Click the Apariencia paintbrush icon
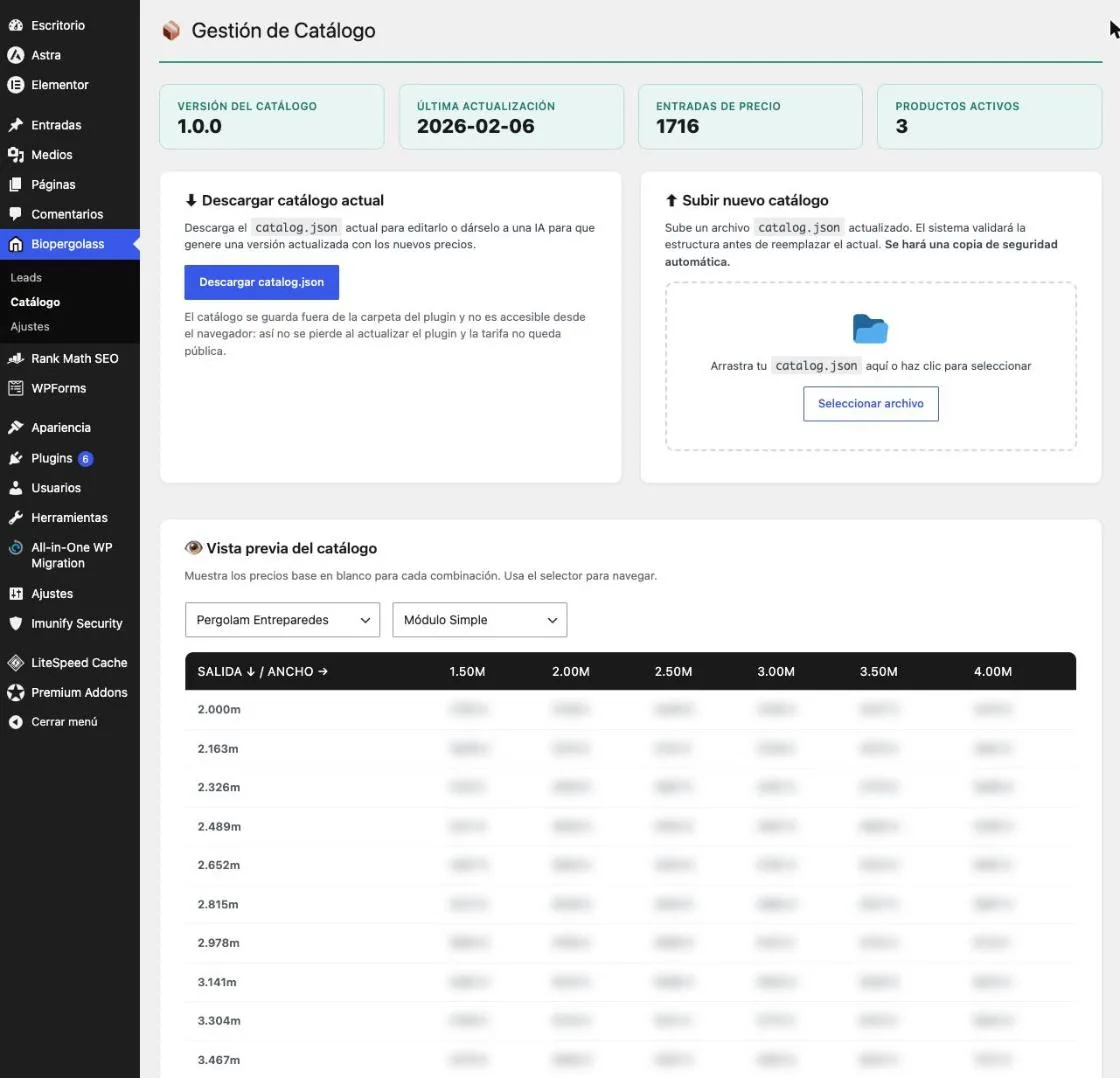The height and width of the screenshot is (1078, 1120). pyautogui.click(x=16, y=428)
